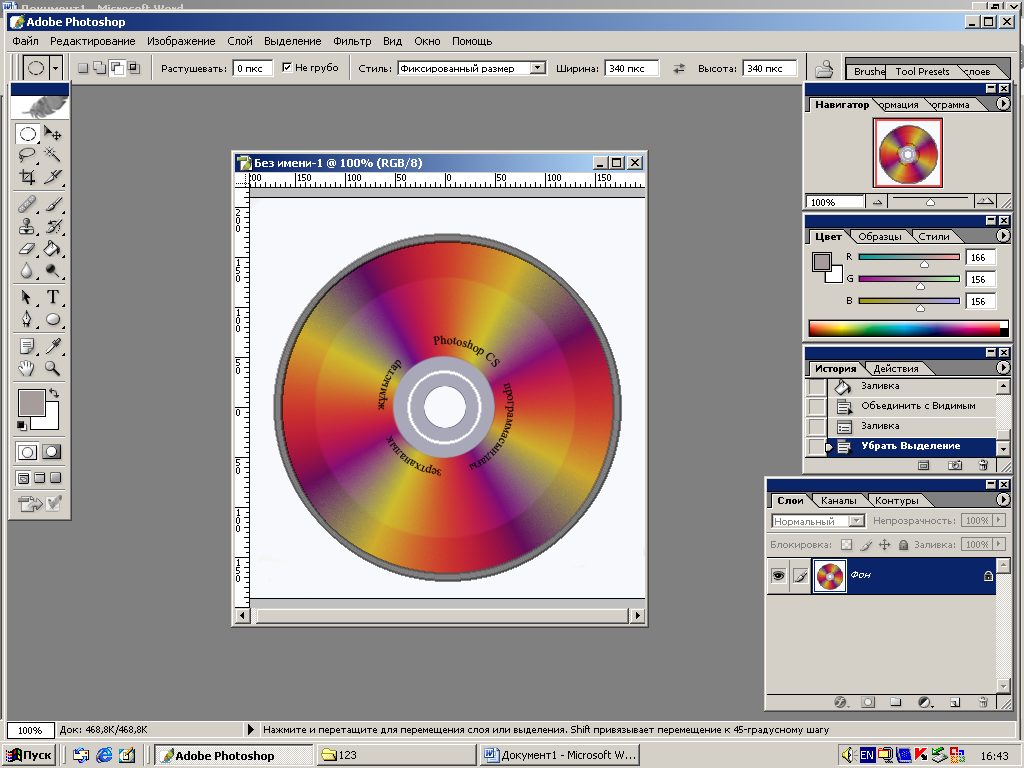This screenshot has height=768, width=1024.
Task: Select the Type tool
Action: (x=52, y=297)
